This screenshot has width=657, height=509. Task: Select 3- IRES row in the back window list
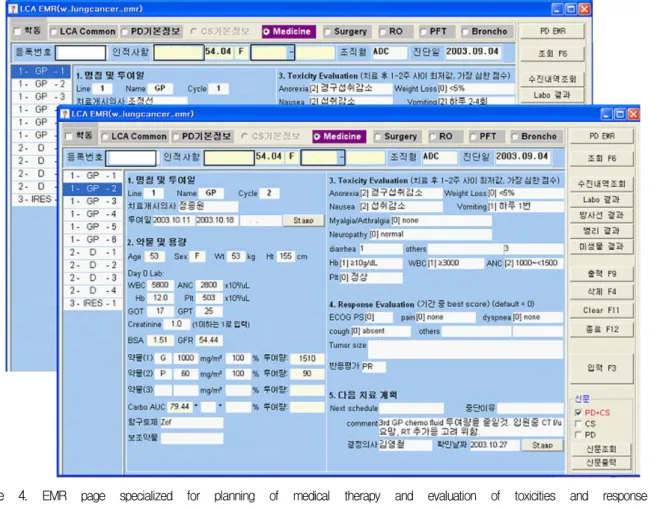[34, 199]
